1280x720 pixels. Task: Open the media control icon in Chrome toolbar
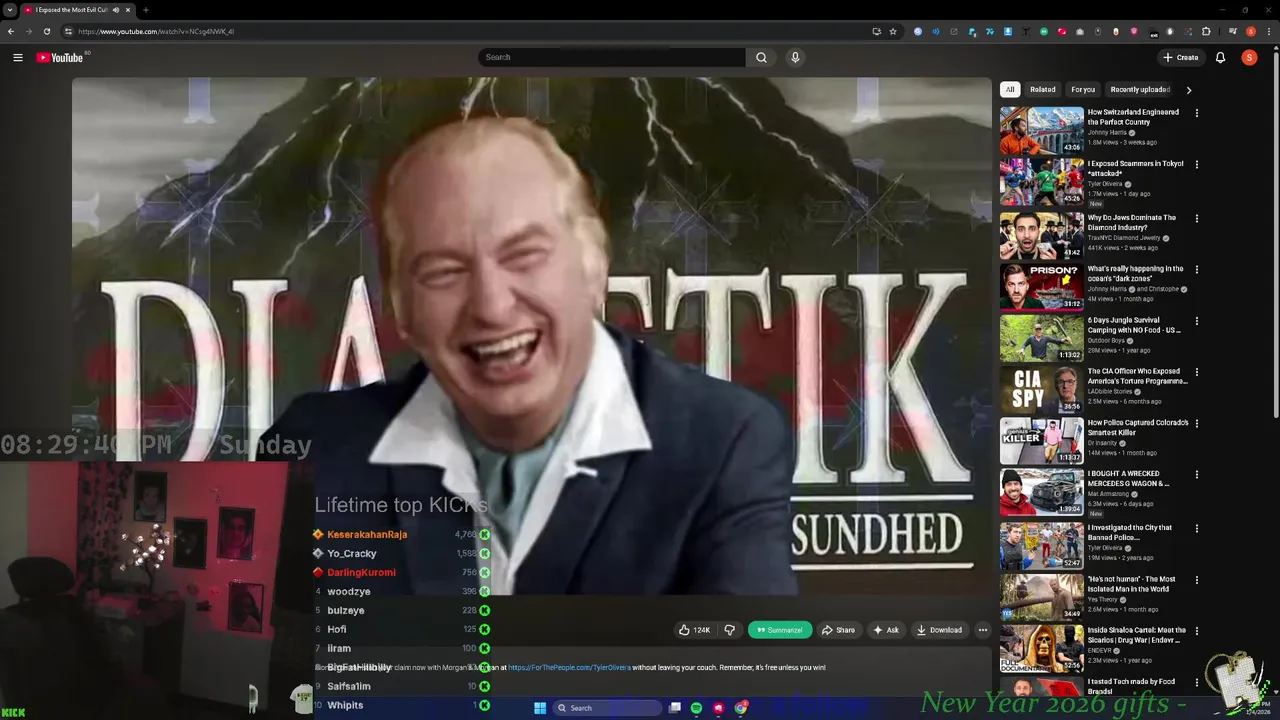(x=1232, y=31)
